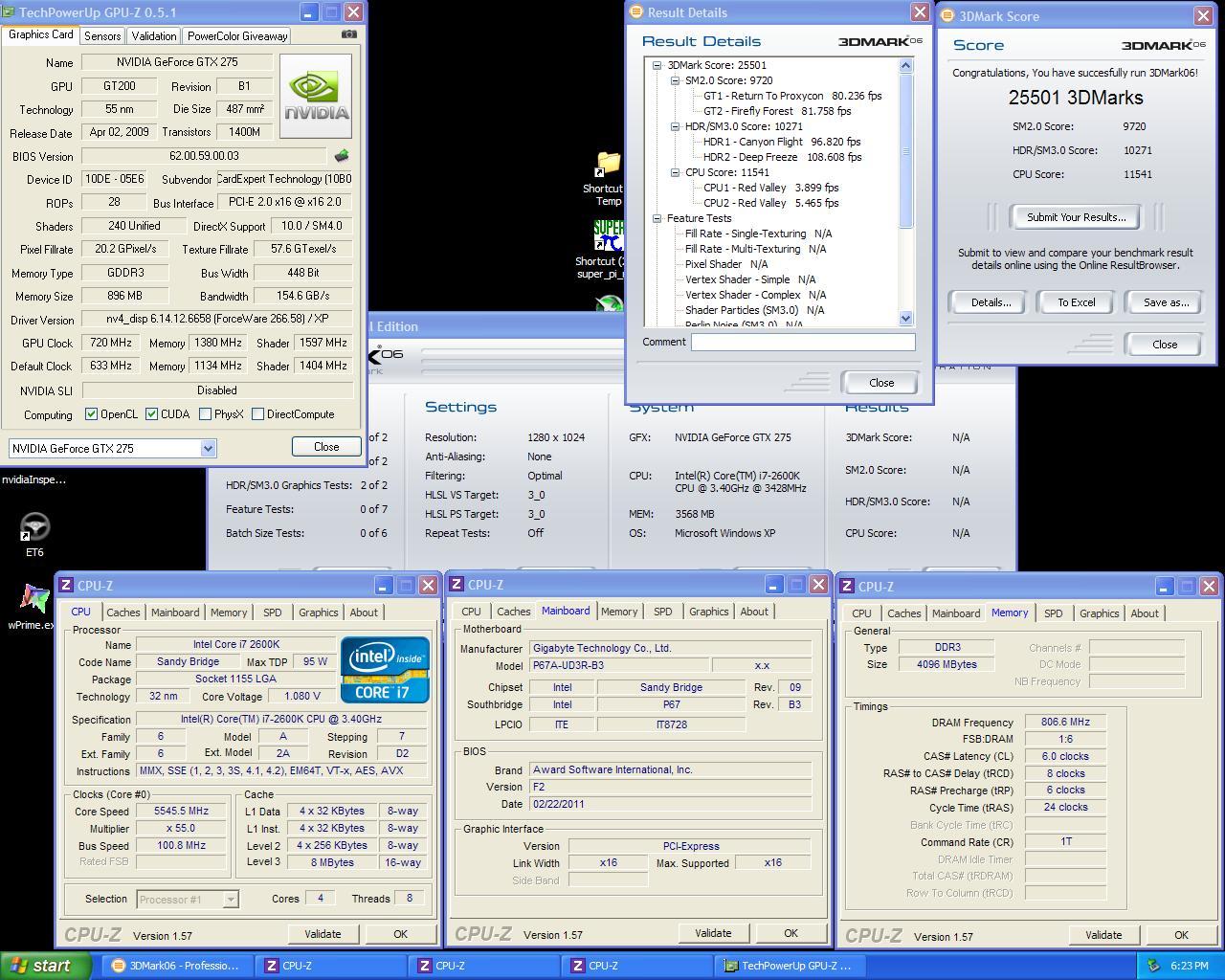
Task: Toggle the PhysX checkbox
Action: pyautogui.click(x=205, y=414)
